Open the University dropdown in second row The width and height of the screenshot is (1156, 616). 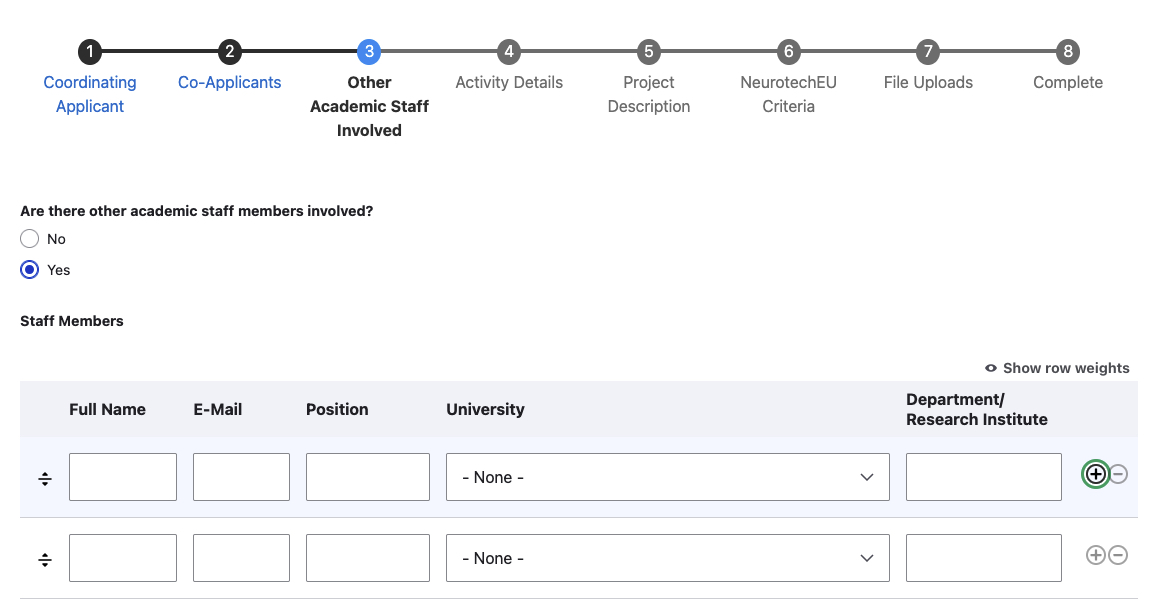click(667, 558)
